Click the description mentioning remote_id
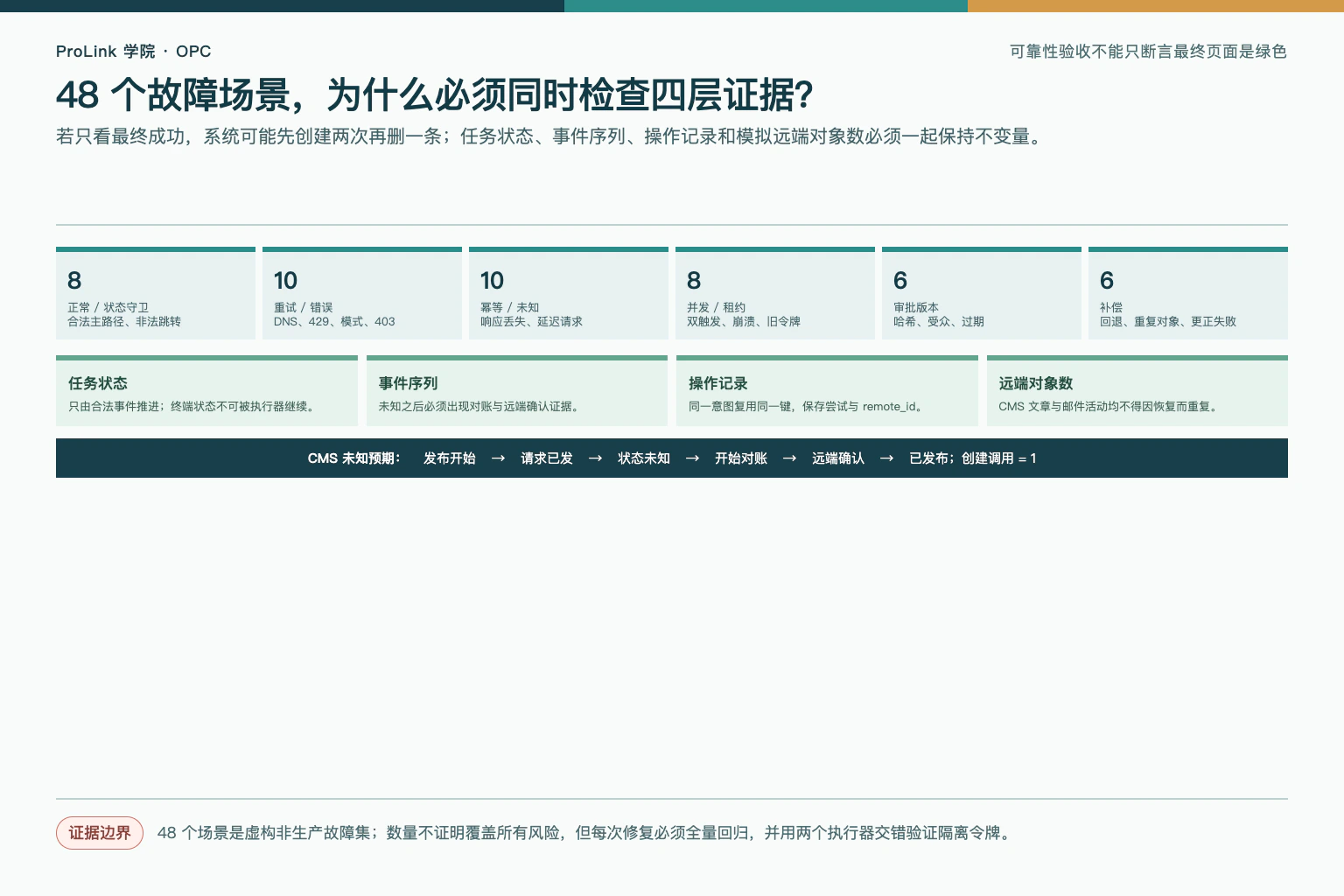Image resolution: width=1344 pixels, height=896 pixels. (x=808, y=407)
